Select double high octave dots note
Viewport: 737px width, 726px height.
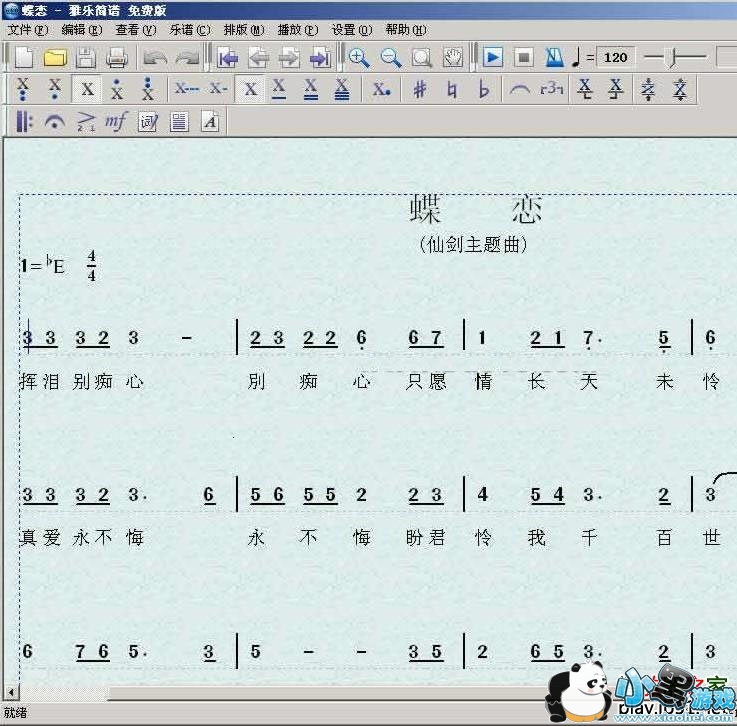pyautogui.click(x=148, y=89)
